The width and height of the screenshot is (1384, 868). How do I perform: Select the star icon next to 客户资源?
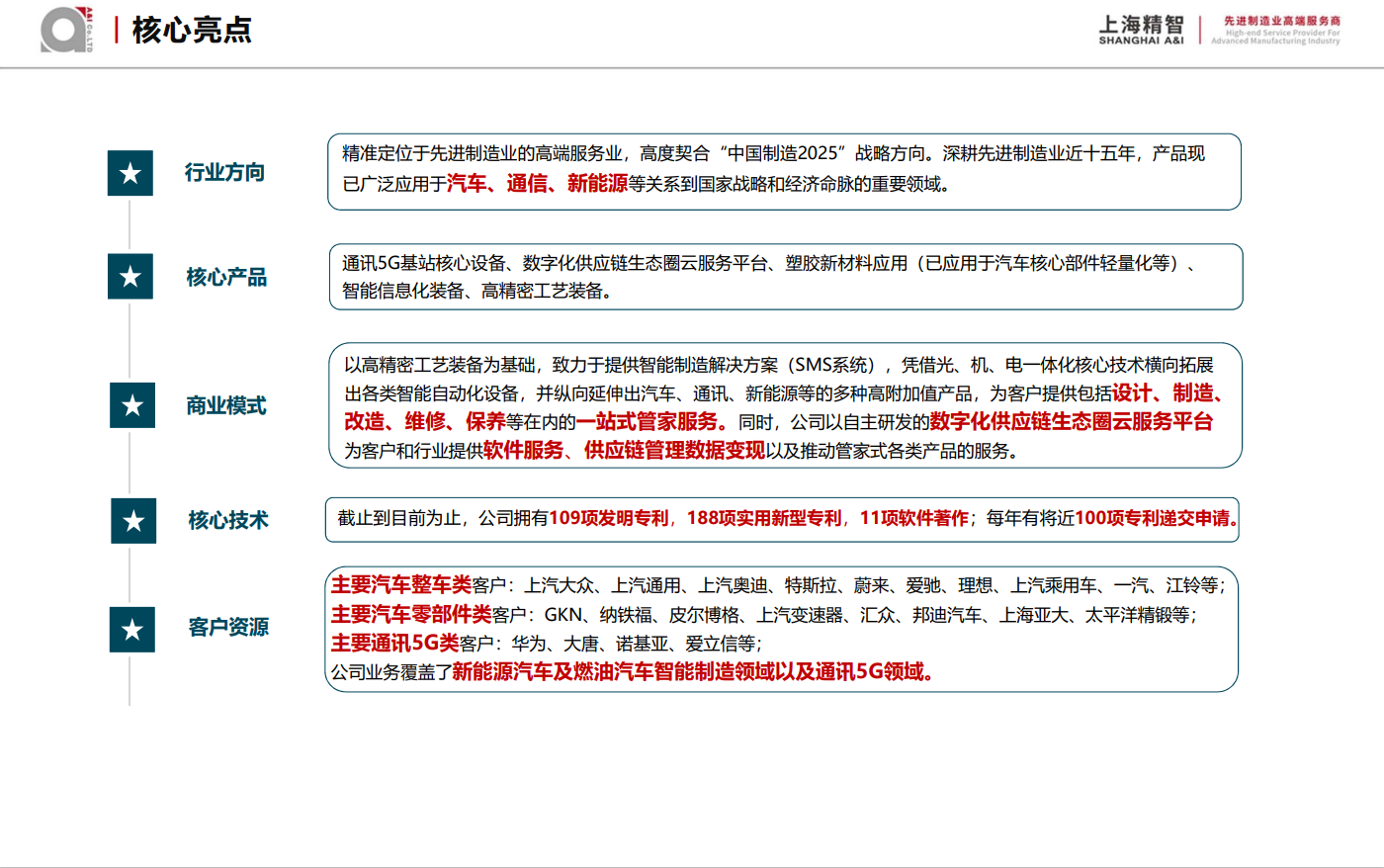click(132, 630)
